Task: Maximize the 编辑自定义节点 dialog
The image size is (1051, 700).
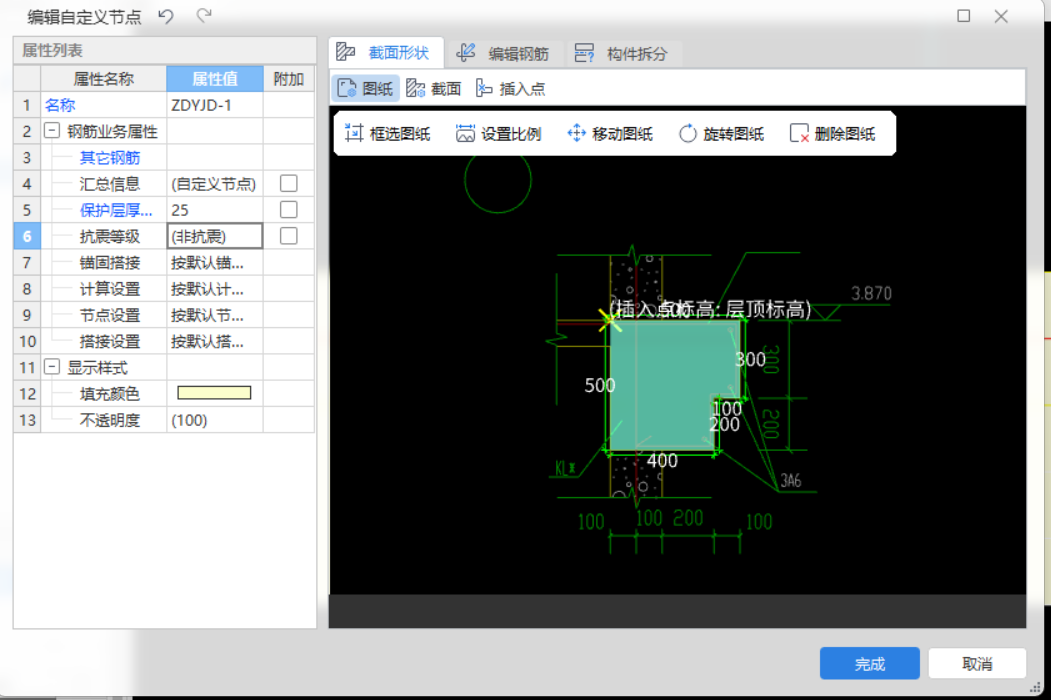Action: tap(963, 16)
